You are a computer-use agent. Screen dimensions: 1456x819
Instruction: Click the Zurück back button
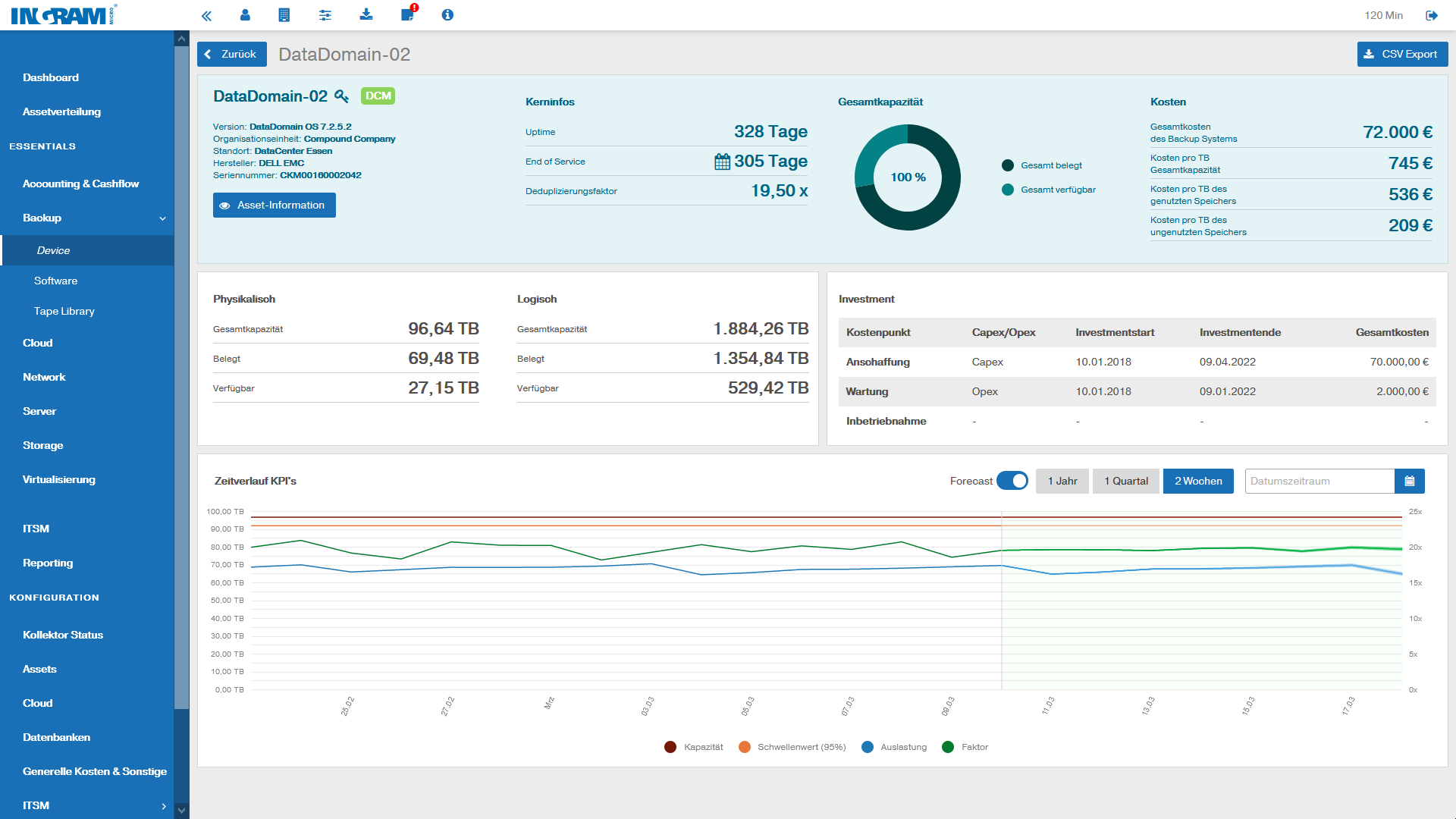point(232,54)
